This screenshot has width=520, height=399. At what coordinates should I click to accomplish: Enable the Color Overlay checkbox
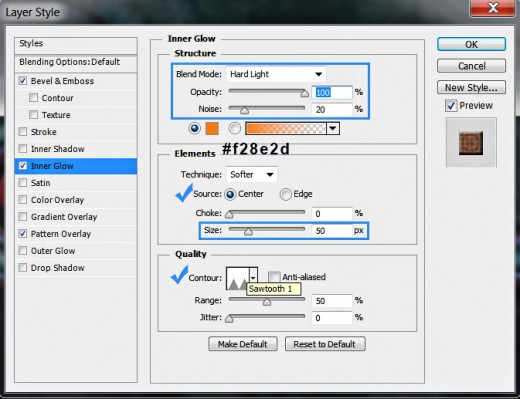[23, 200]
